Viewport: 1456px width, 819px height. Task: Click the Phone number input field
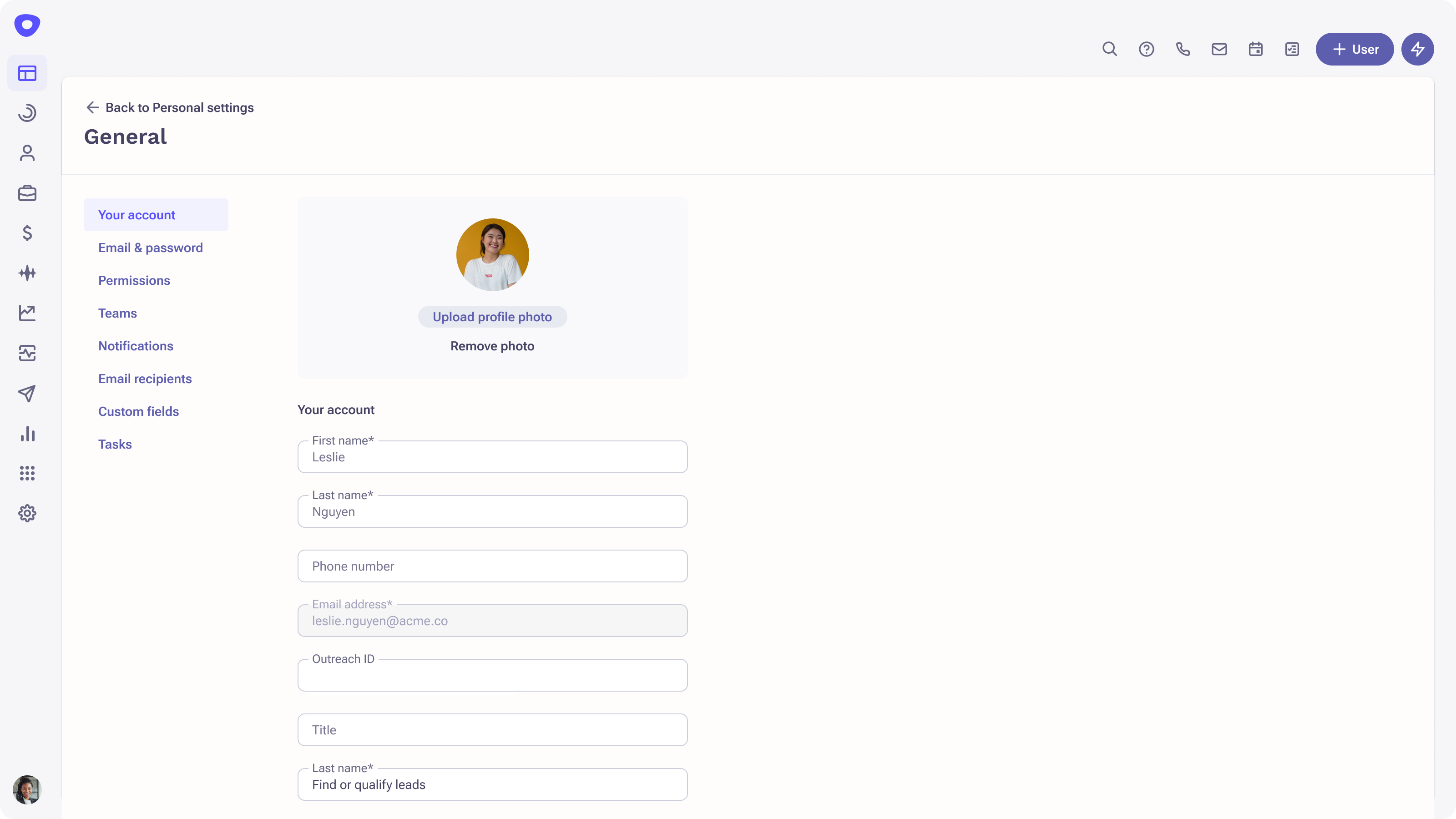click(x=492, y=566)
